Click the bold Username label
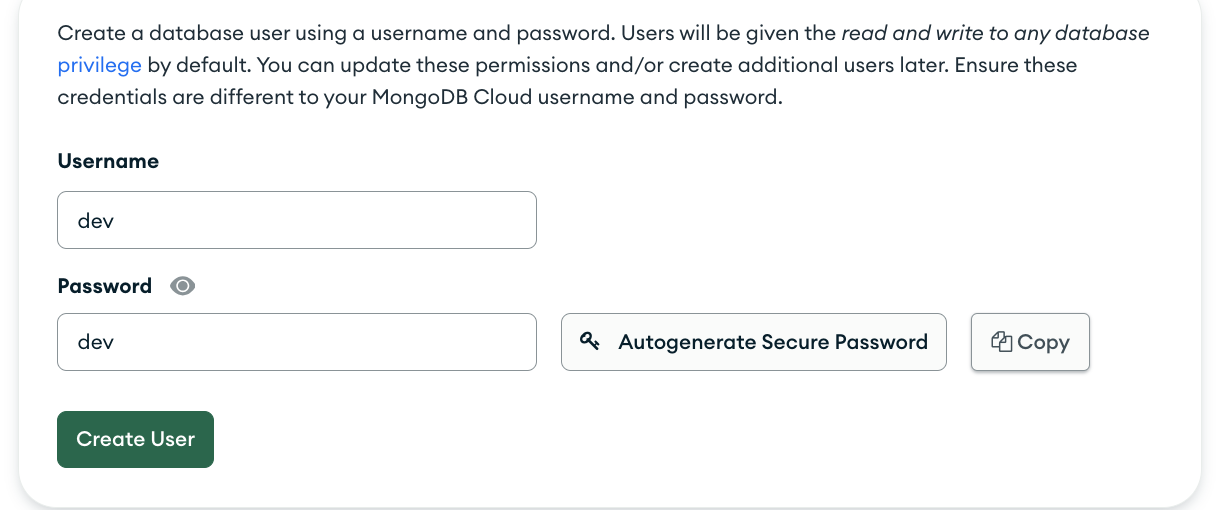 (x=108, y=161)
